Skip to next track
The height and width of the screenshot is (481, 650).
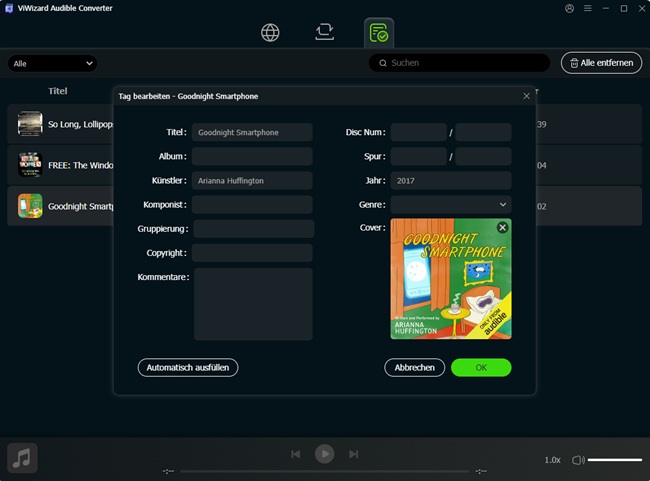click(x=354, y=454)
